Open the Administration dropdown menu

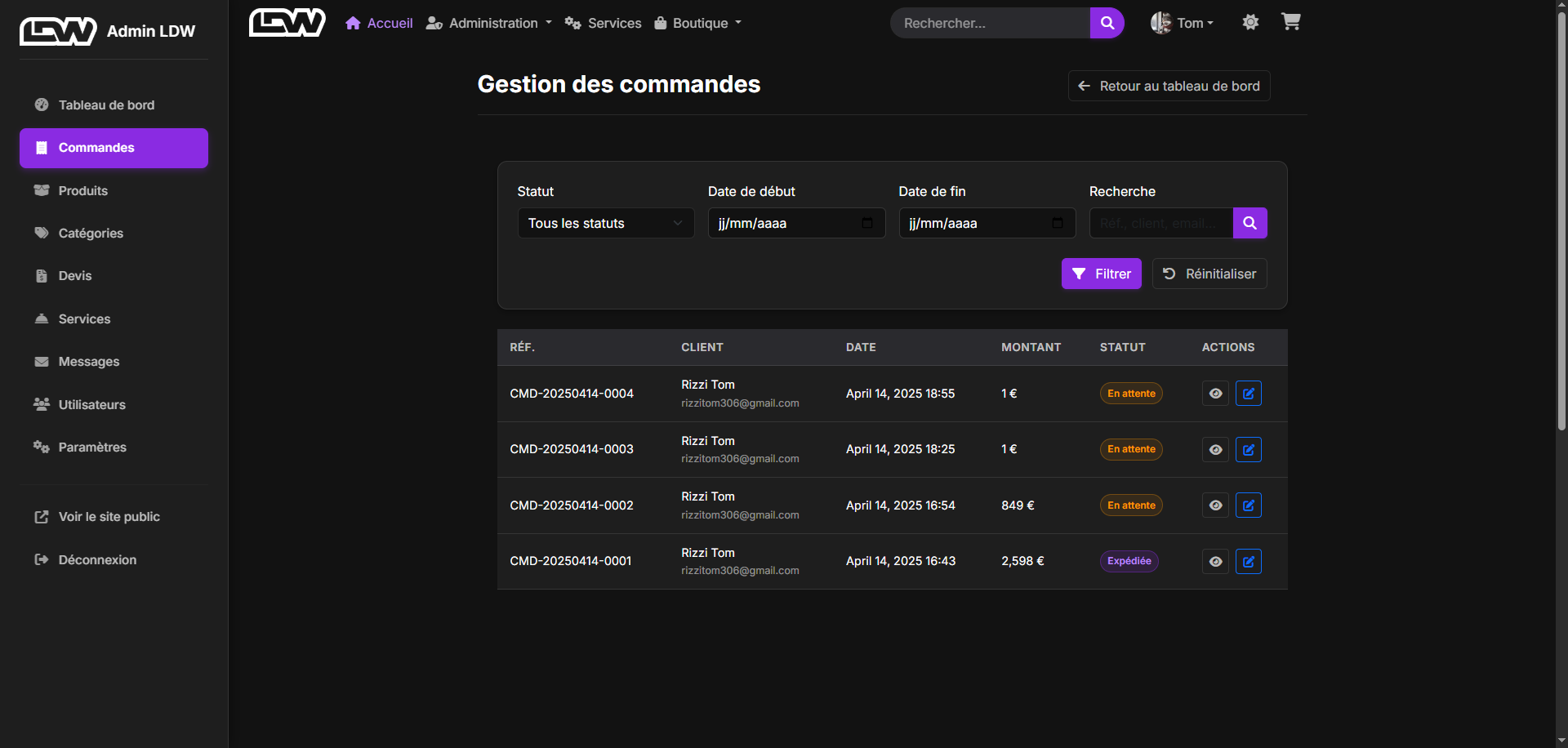[x=489, y=23]
